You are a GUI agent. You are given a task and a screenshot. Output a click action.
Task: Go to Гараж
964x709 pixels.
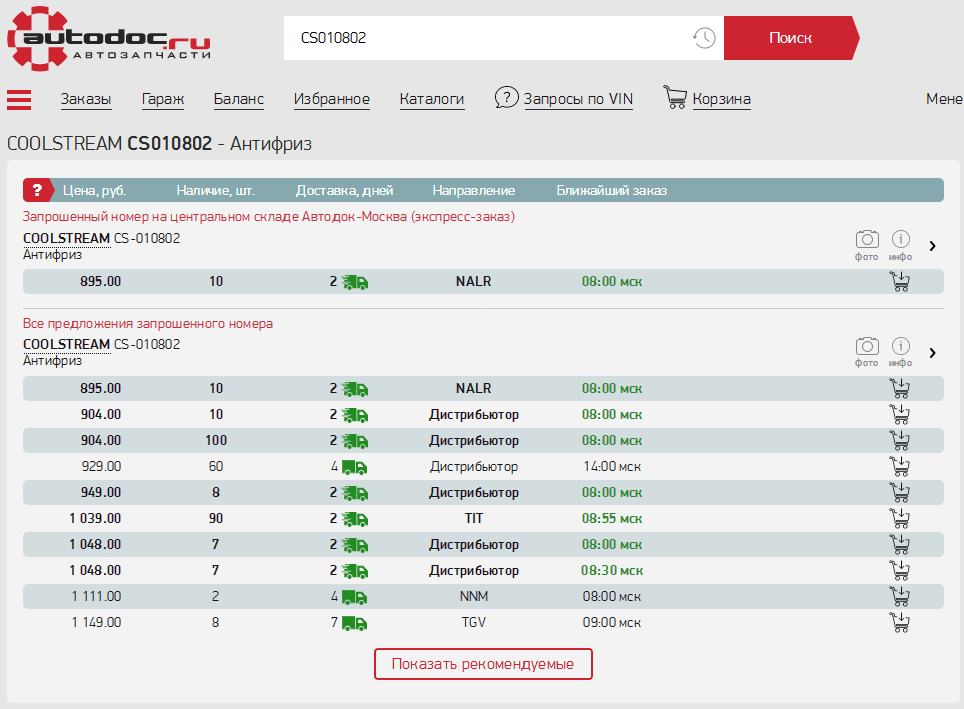pyautogui.click(x=163, y=99)
